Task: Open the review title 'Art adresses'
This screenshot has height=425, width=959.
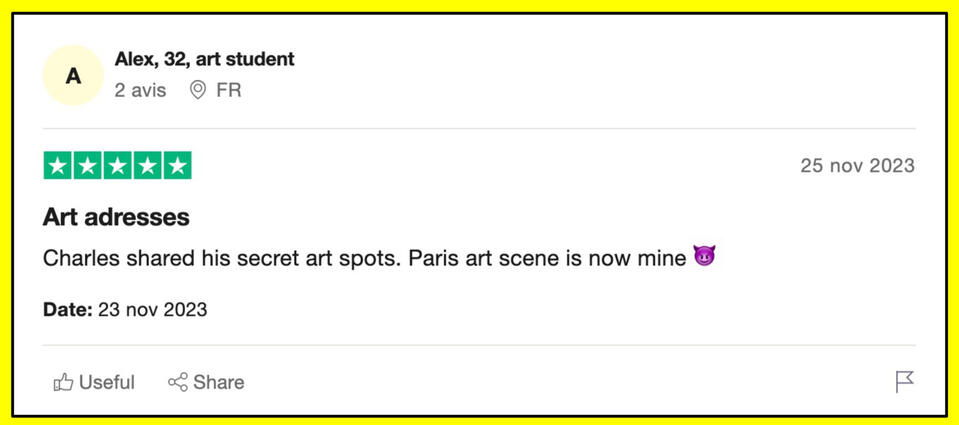Action: (116, 217)
